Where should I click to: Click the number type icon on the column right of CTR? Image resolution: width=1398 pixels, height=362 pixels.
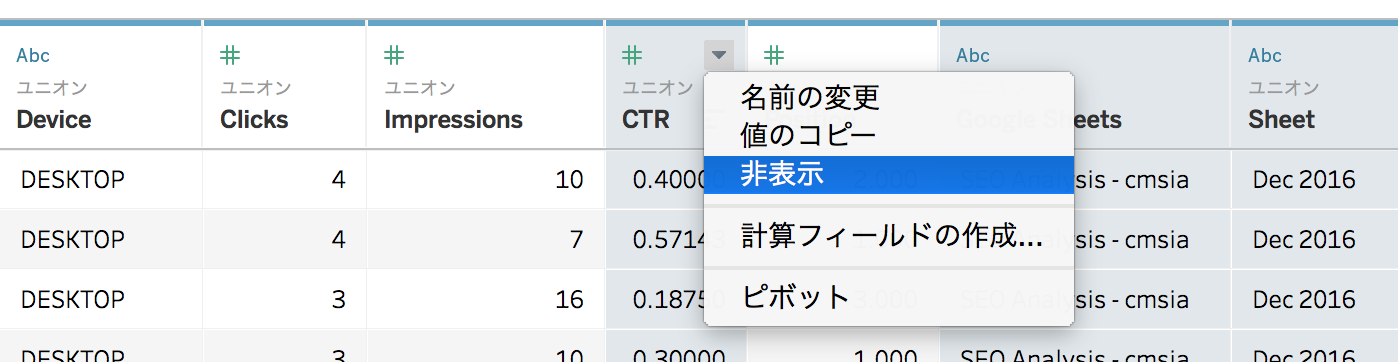pos(774,55)
